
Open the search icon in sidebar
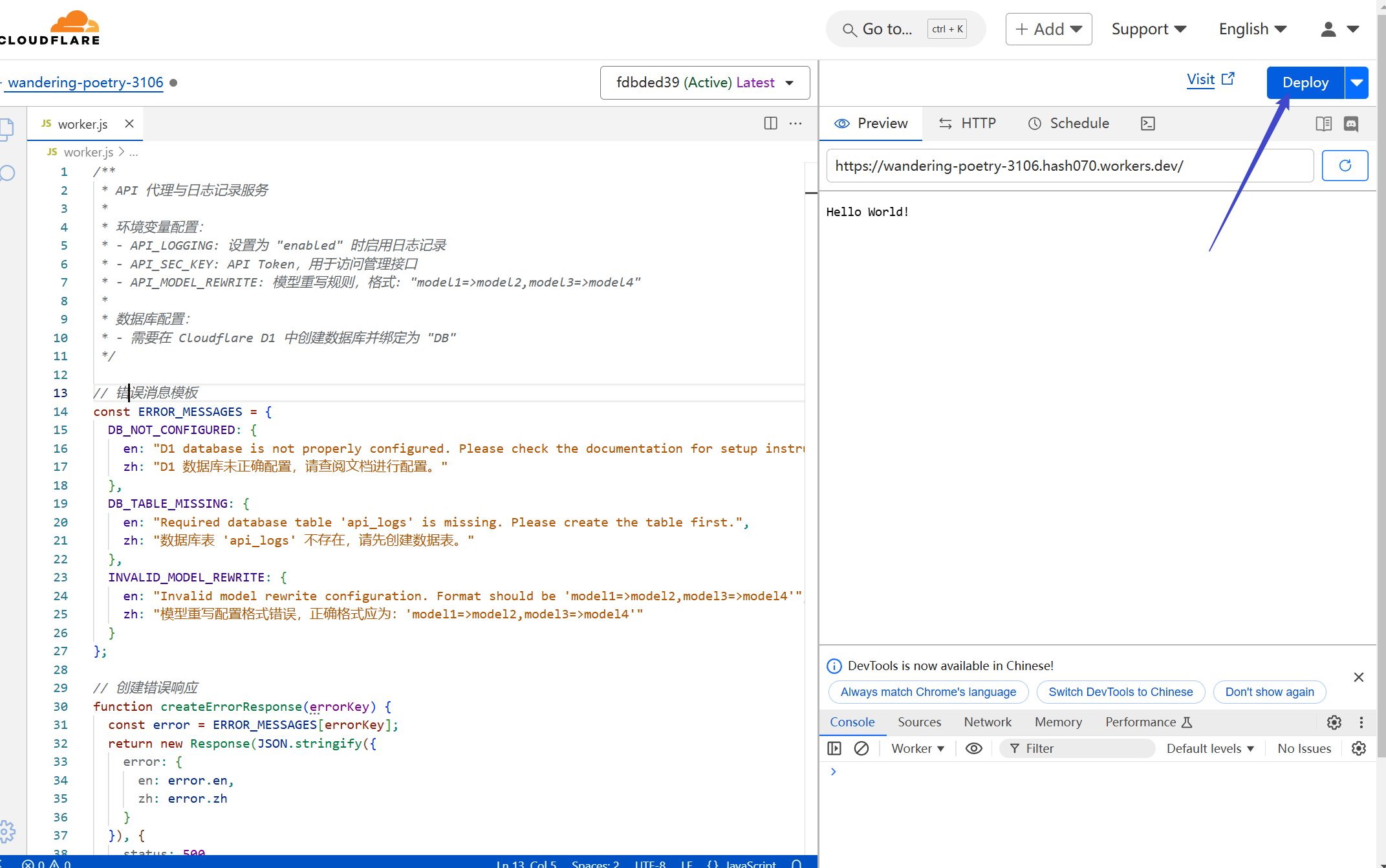click(7, 173)
